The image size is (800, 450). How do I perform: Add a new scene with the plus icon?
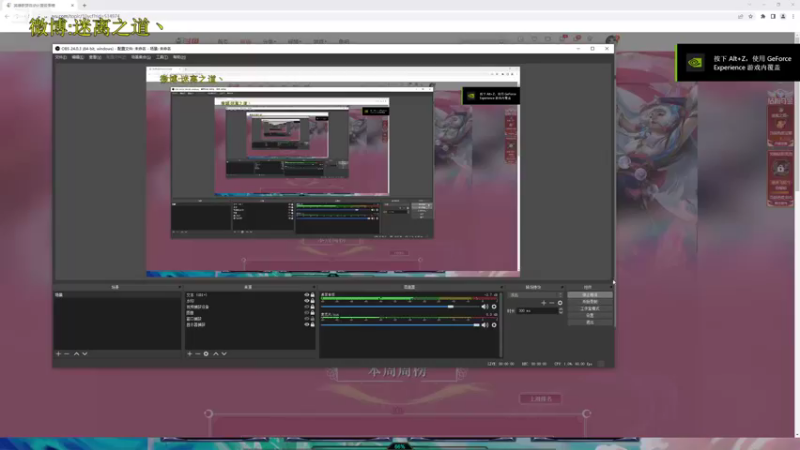(x=58, y=354)
